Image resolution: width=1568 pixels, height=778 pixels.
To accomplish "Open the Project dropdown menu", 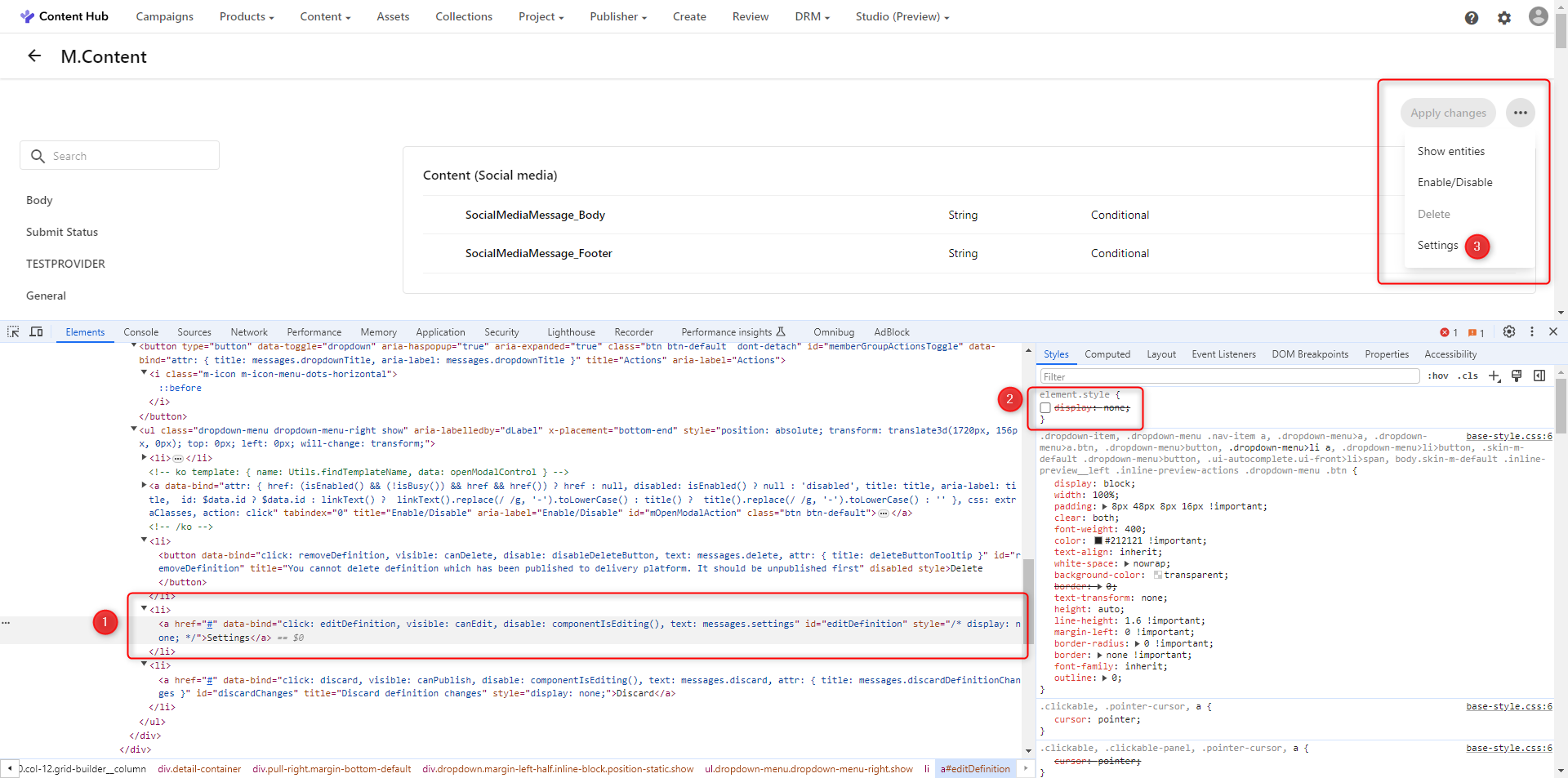I will (541, 16).
